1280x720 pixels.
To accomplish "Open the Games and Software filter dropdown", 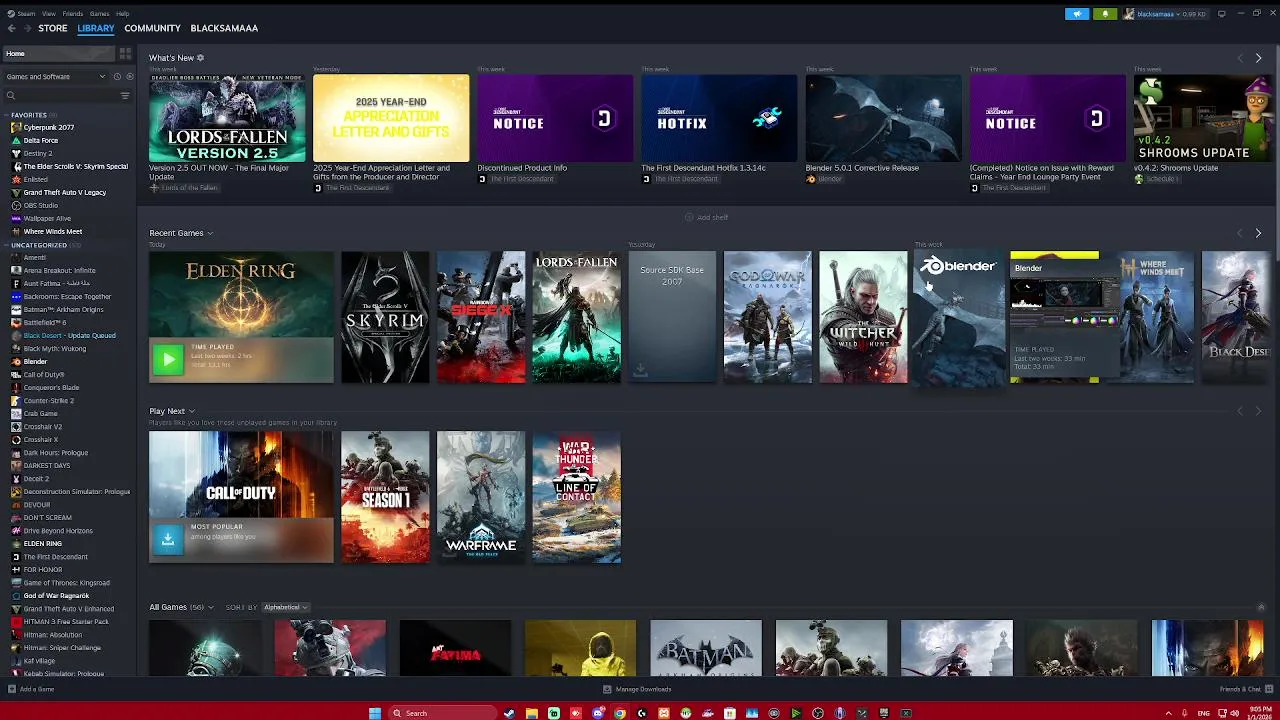I will [x=58, y=76].
